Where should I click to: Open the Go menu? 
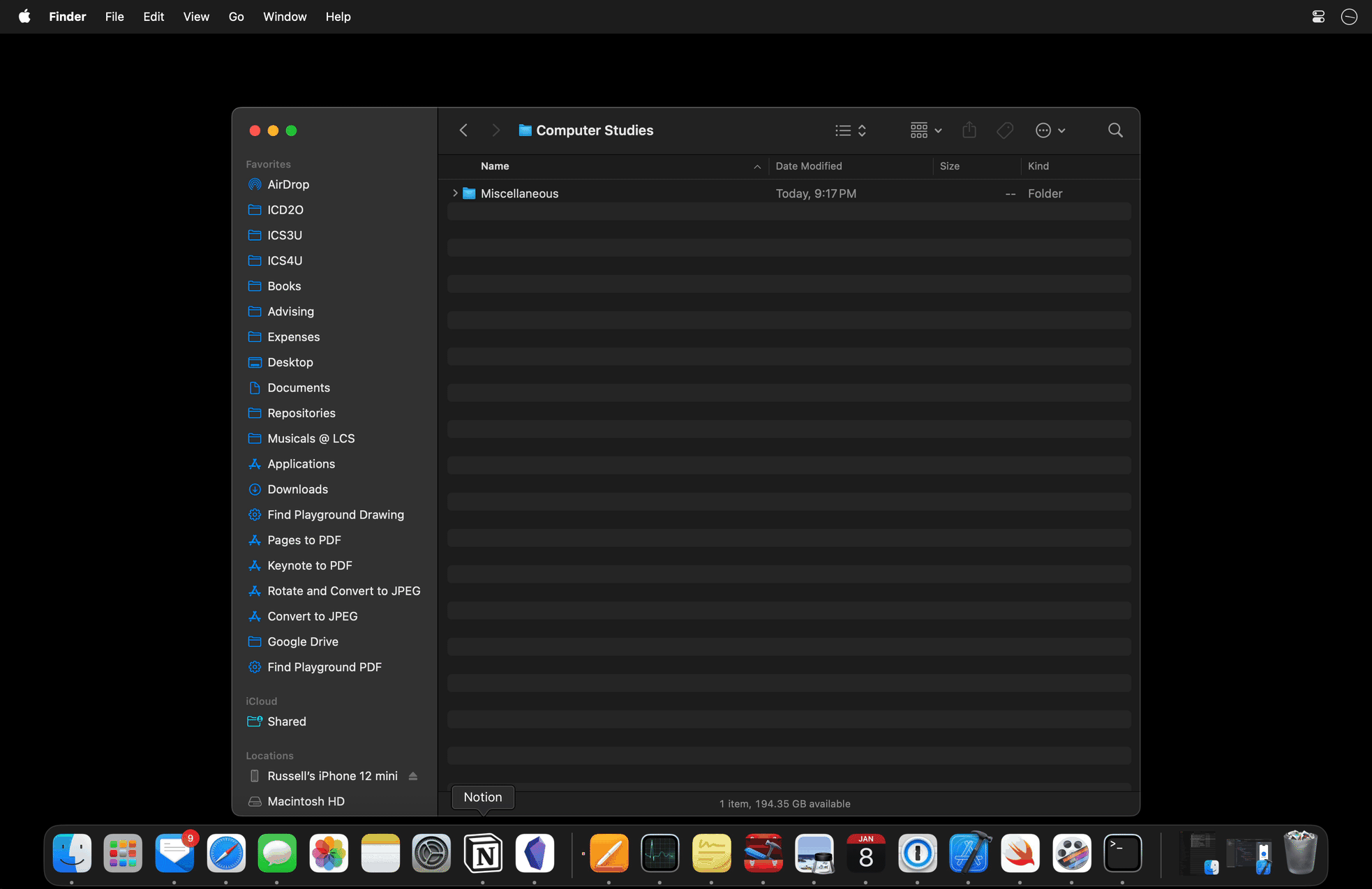[236, 17]
